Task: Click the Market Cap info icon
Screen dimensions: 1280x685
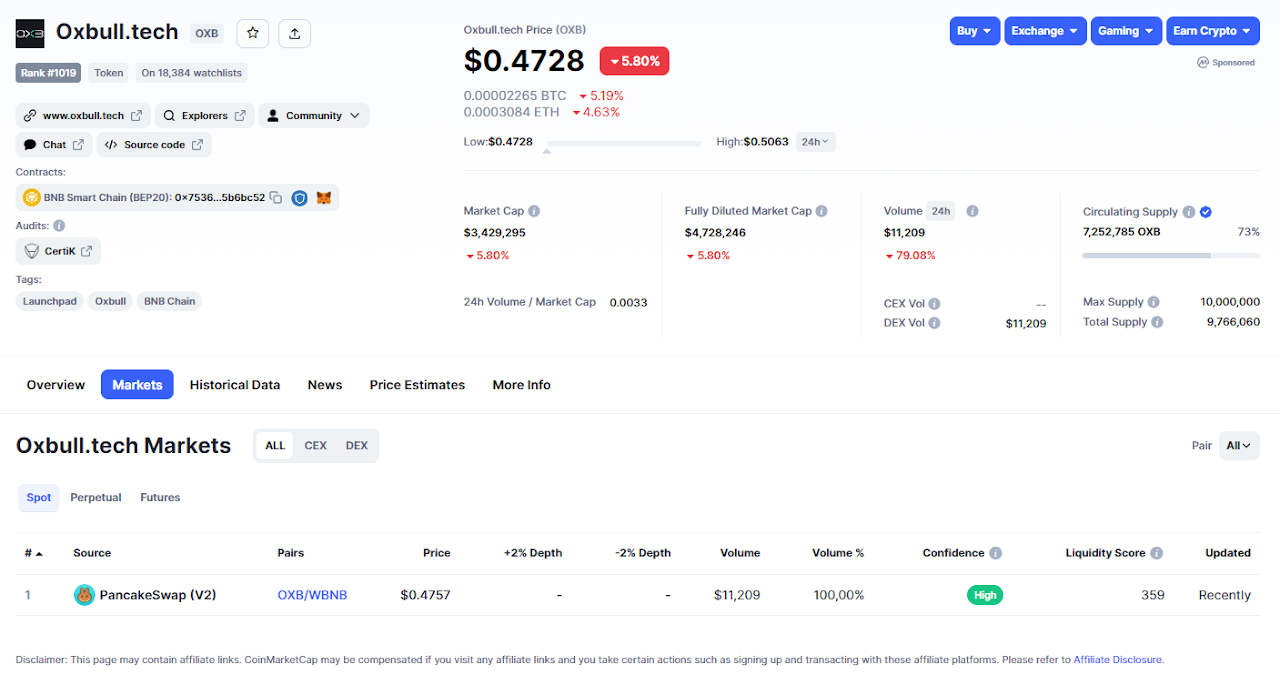Action: click(x=534, y=211)
